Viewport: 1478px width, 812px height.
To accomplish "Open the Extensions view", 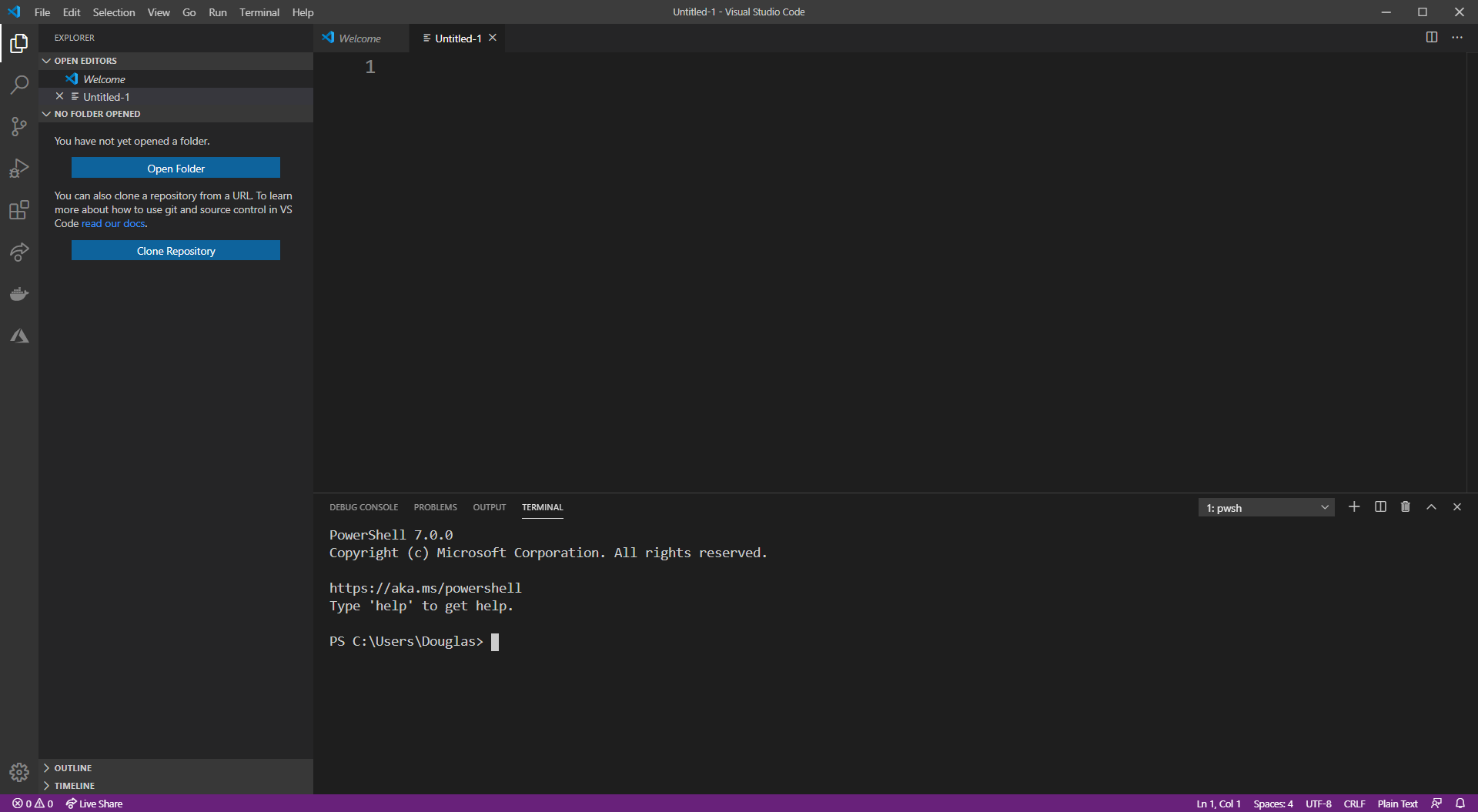I will [x=18, y=210].
